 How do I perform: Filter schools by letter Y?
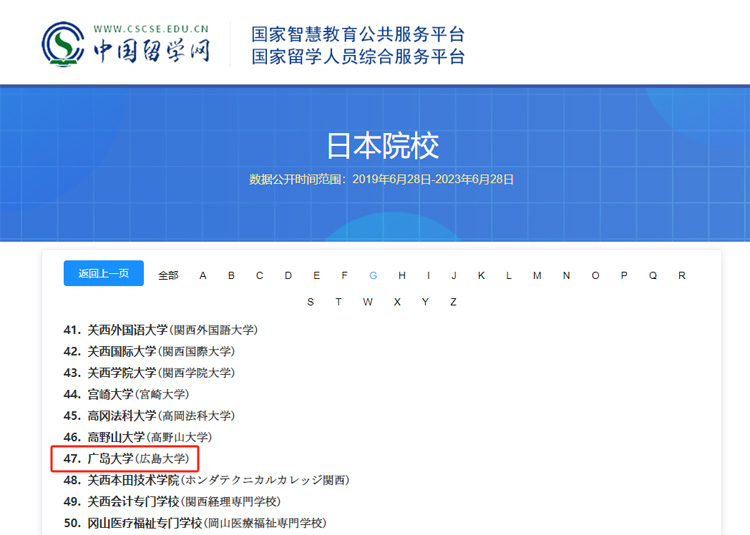425,302
